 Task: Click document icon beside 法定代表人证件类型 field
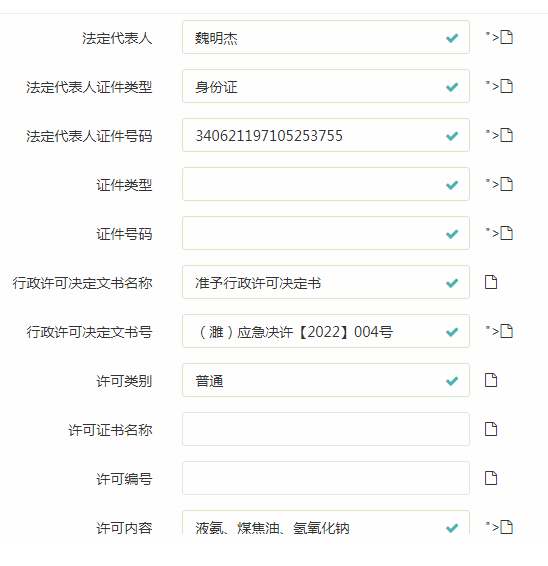tap(507, 86)
